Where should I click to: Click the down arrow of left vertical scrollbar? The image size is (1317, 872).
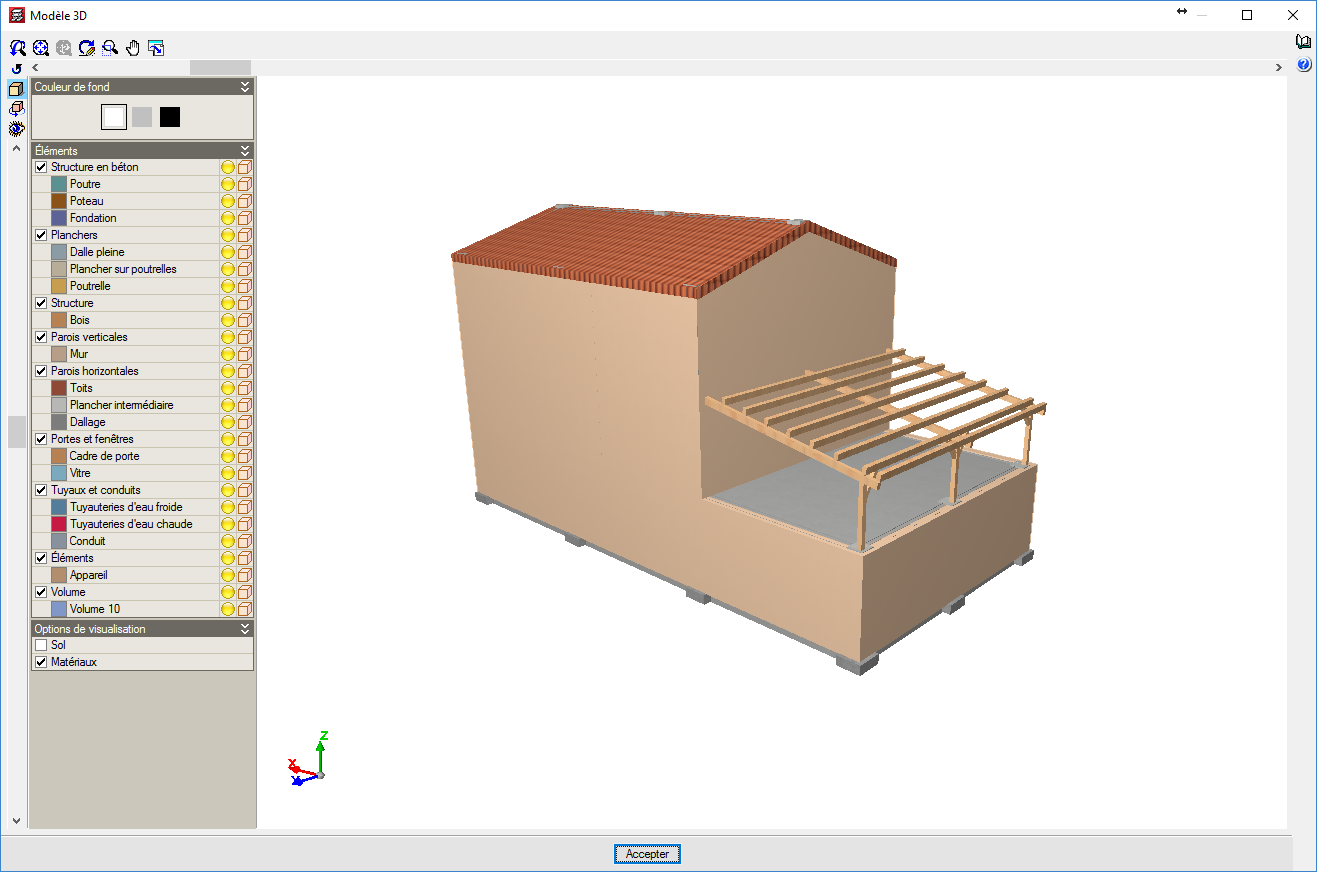(16, 820)
